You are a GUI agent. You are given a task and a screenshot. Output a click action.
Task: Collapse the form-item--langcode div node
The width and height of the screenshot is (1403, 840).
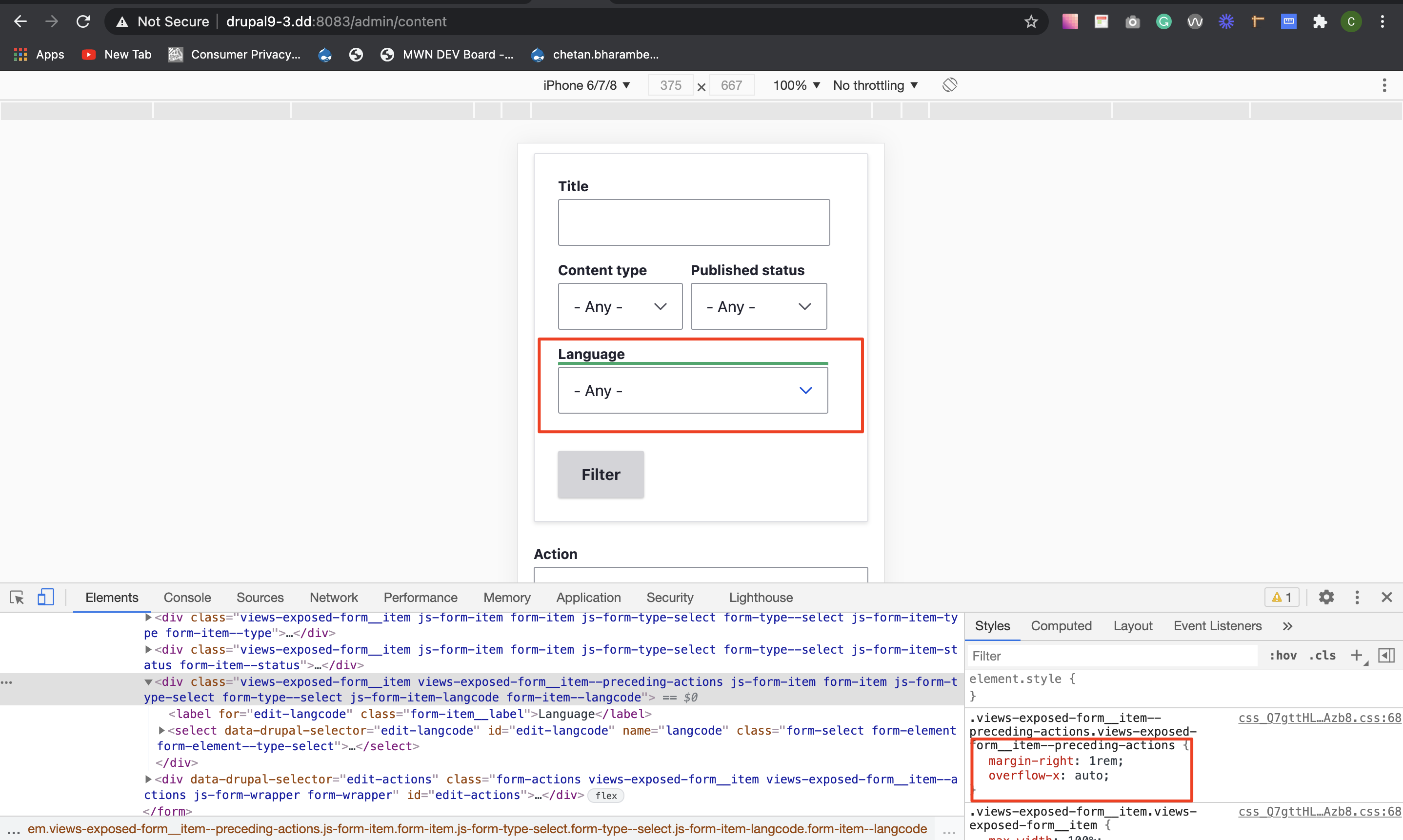coord(148,681)
